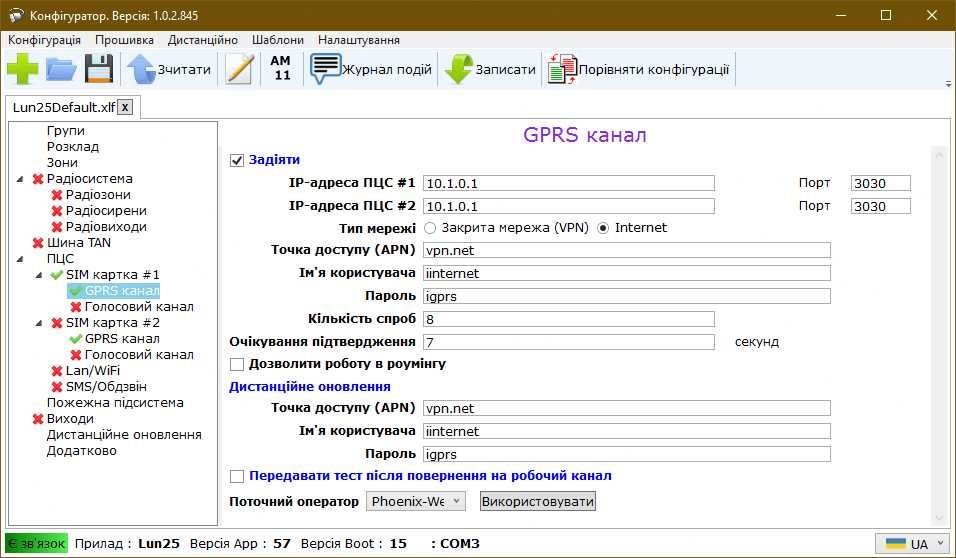Click Зчитати to read device config
The image size is (956, 558).
(169, 69)
